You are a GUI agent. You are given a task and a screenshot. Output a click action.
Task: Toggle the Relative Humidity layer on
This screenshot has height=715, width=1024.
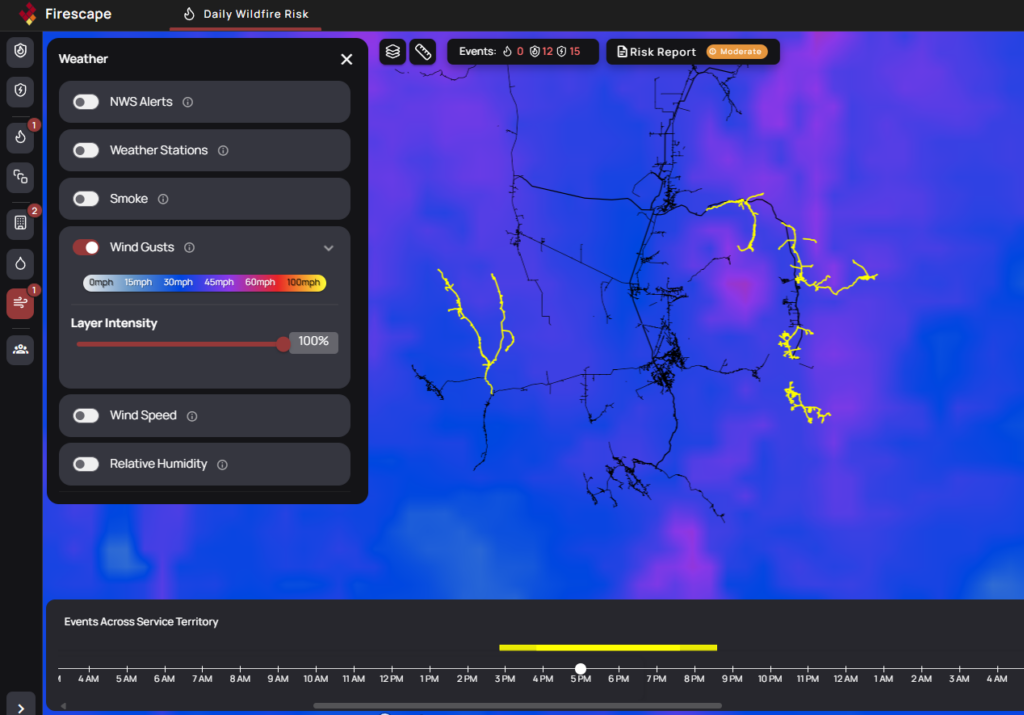86,464
